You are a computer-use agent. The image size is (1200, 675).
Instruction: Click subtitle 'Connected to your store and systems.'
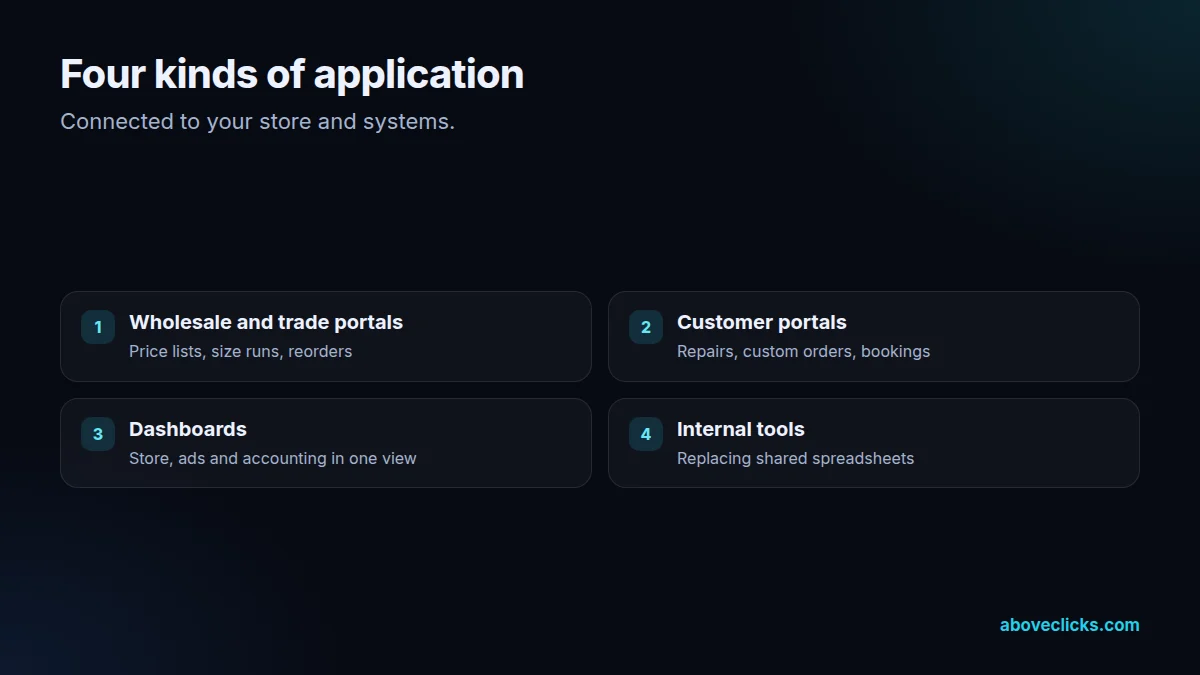[257, 122]
